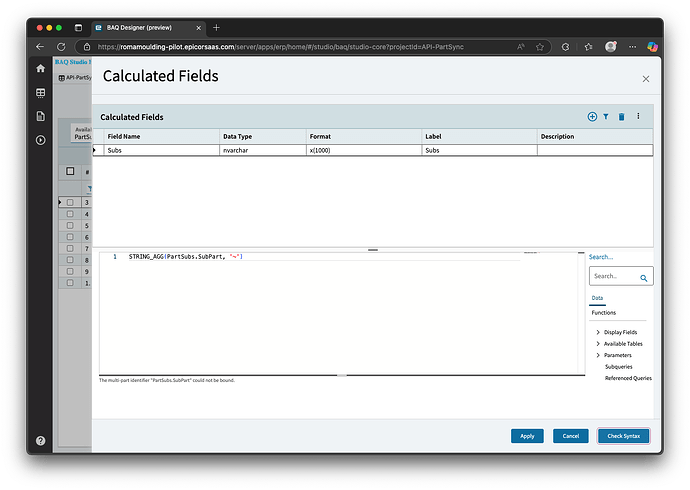Click inside the expression code editor line 1
Viewport: 690px width, 490px height.
click(326, 256)
